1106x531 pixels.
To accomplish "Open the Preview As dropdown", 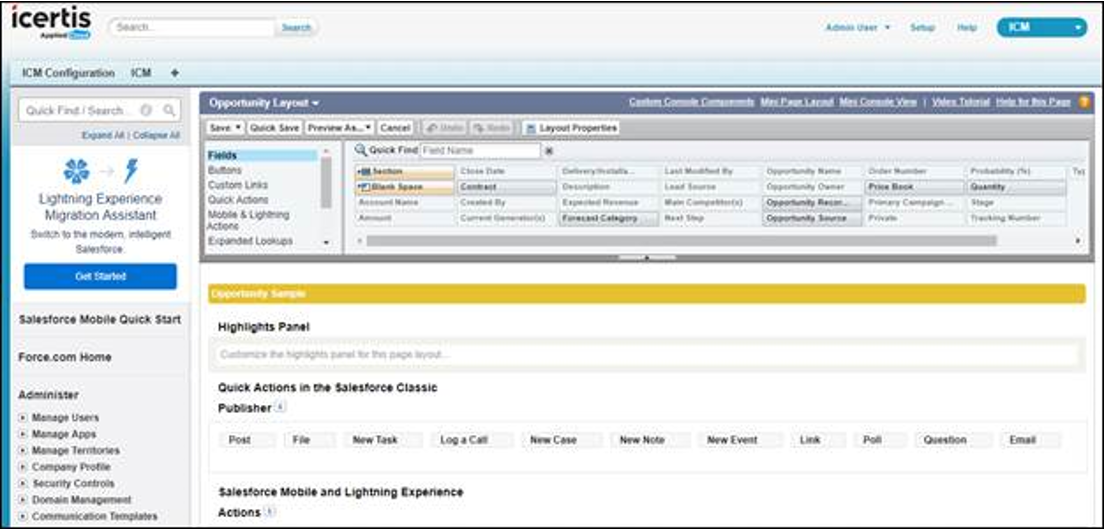I will click(340, 128).
